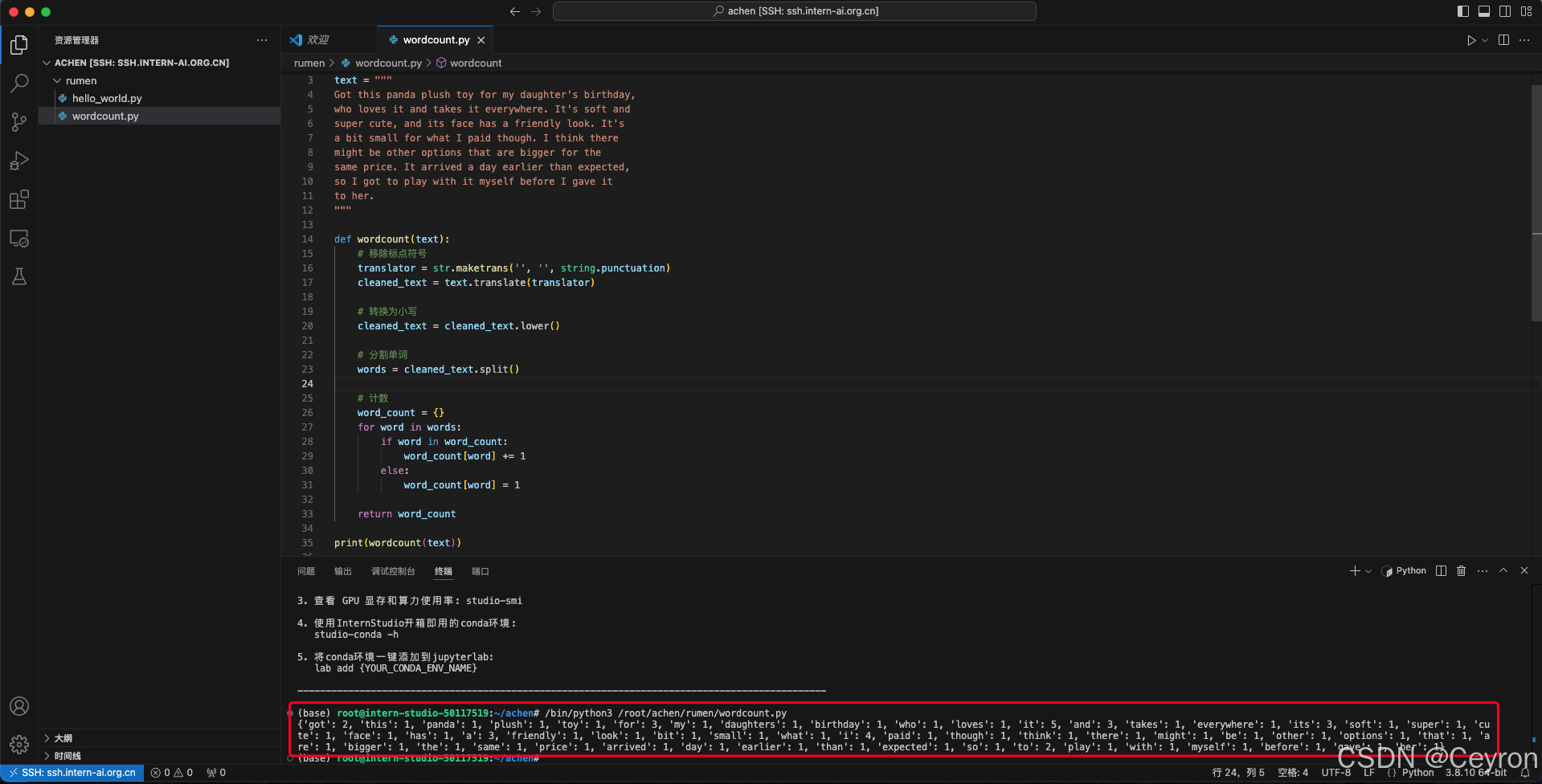Click UTF-8 encoding in the status bar
Image resolution: width=1542 pixels, height=784 pixels.
(x=1335, y=772)
